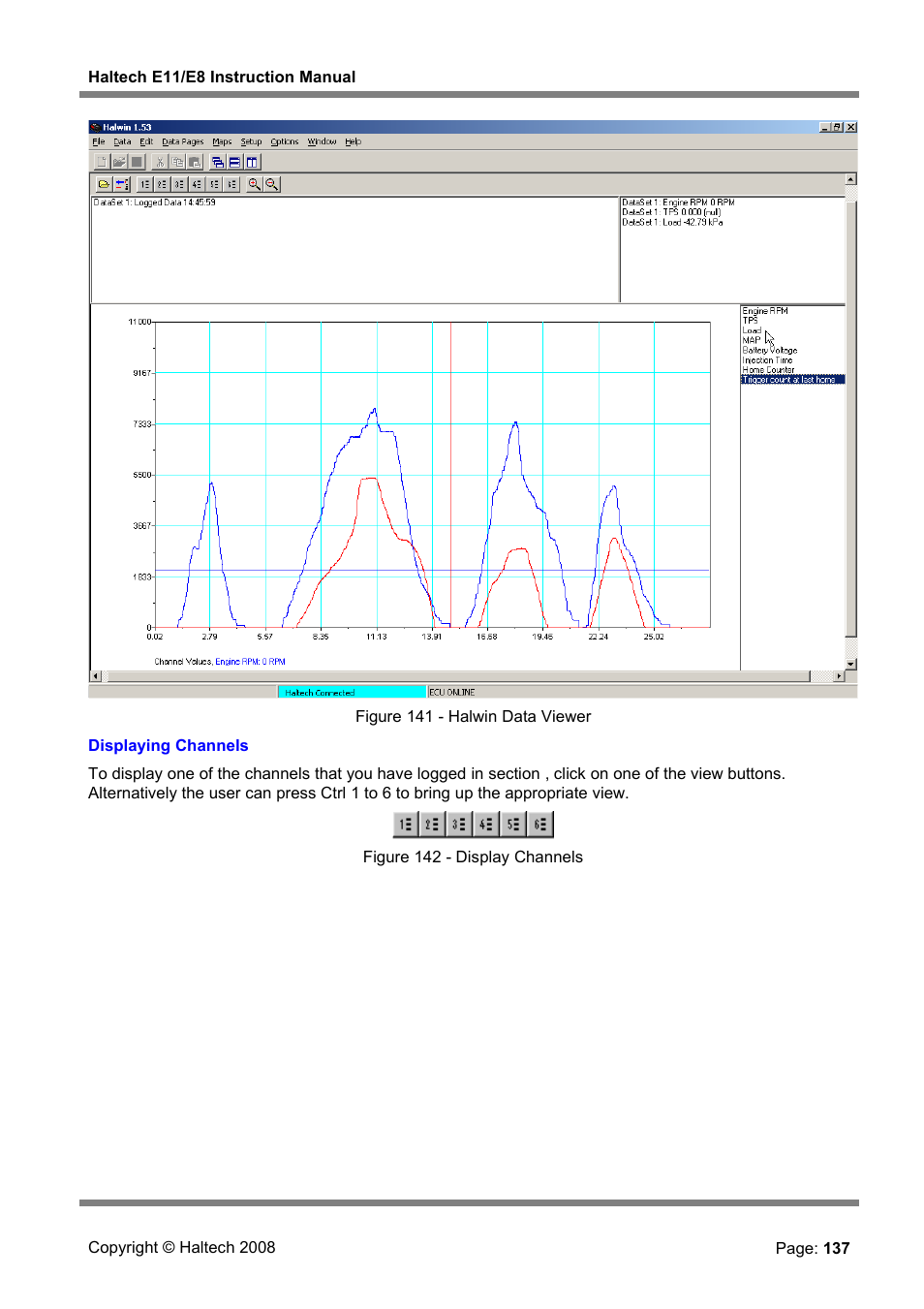The width and height of the screenshot is (924, 1309).
Task: Click scroll up arrow on vertical scrollbar
Action: [x=850, y=179]
